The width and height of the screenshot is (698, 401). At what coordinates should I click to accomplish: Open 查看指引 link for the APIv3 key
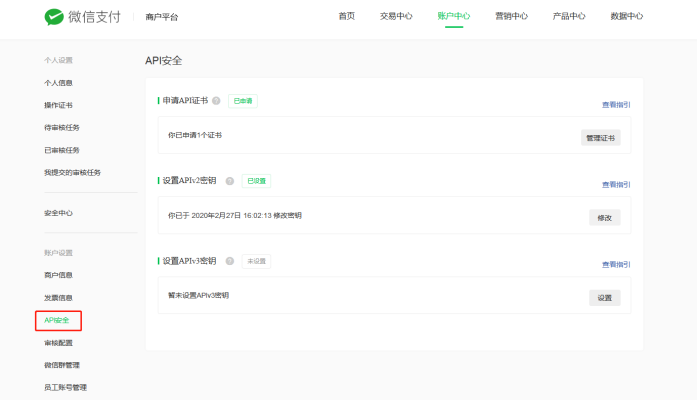[x=615, y=265]
